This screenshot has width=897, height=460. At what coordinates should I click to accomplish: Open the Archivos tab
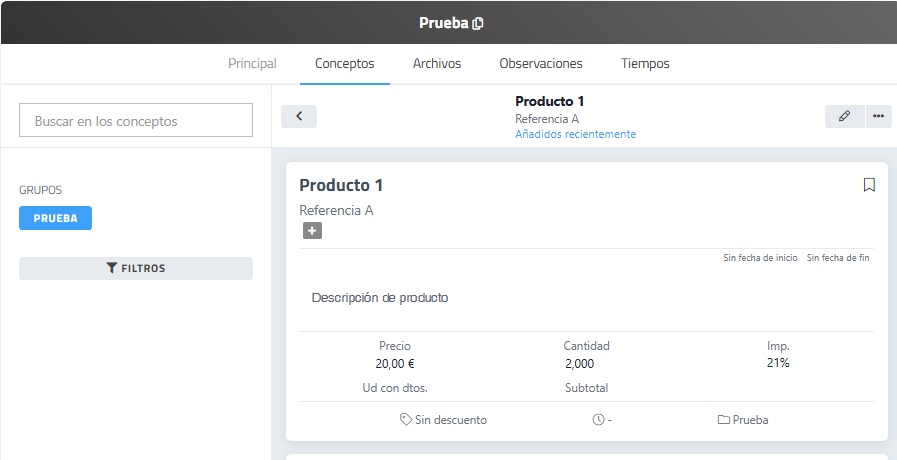437,63
